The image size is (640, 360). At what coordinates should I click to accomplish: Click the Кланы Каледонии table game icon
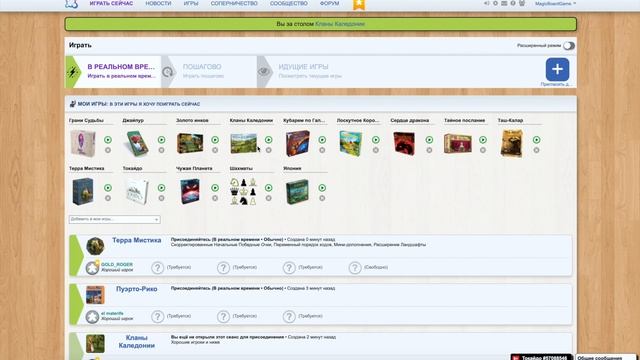coord(95,344)
